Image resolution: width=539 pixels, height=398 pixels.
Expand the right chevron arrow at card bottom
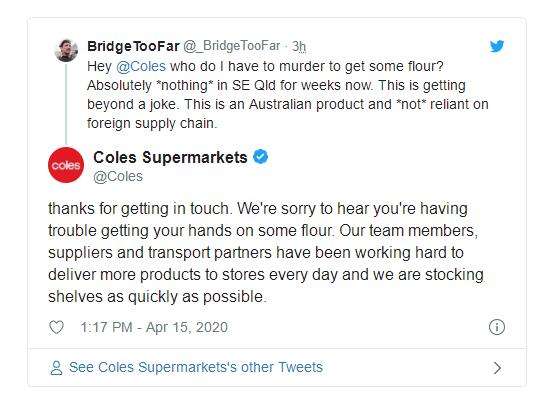[497, 368]
